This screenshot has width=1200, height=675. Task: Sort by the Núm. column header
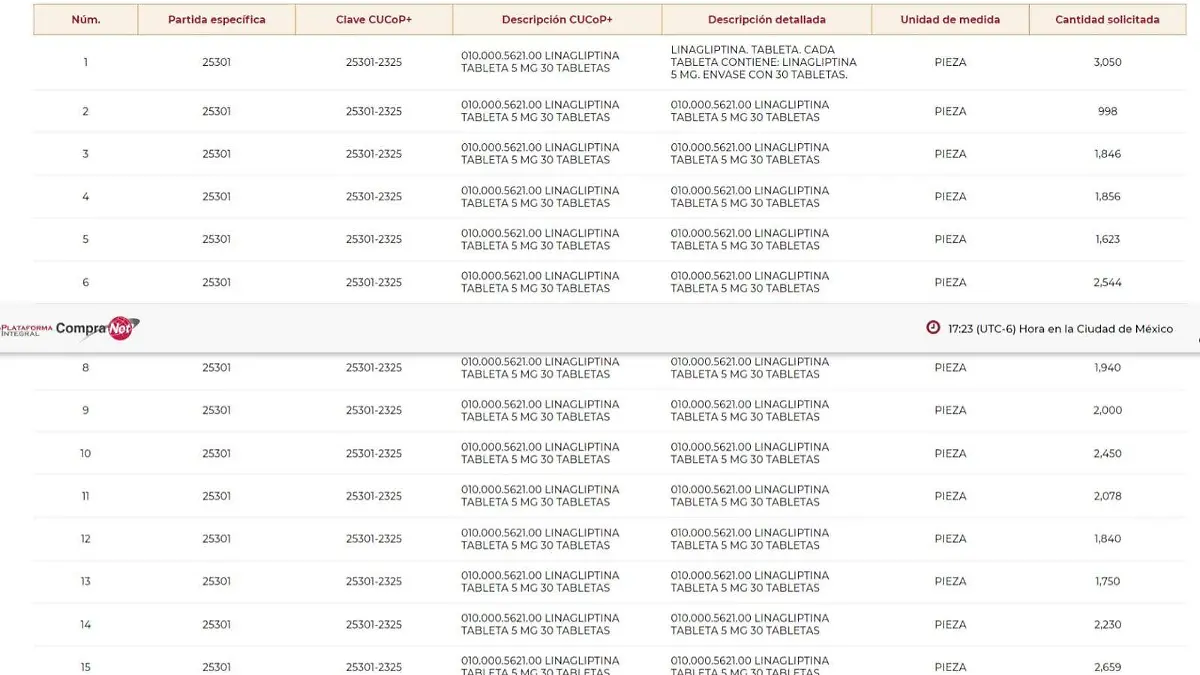[85, 20]
